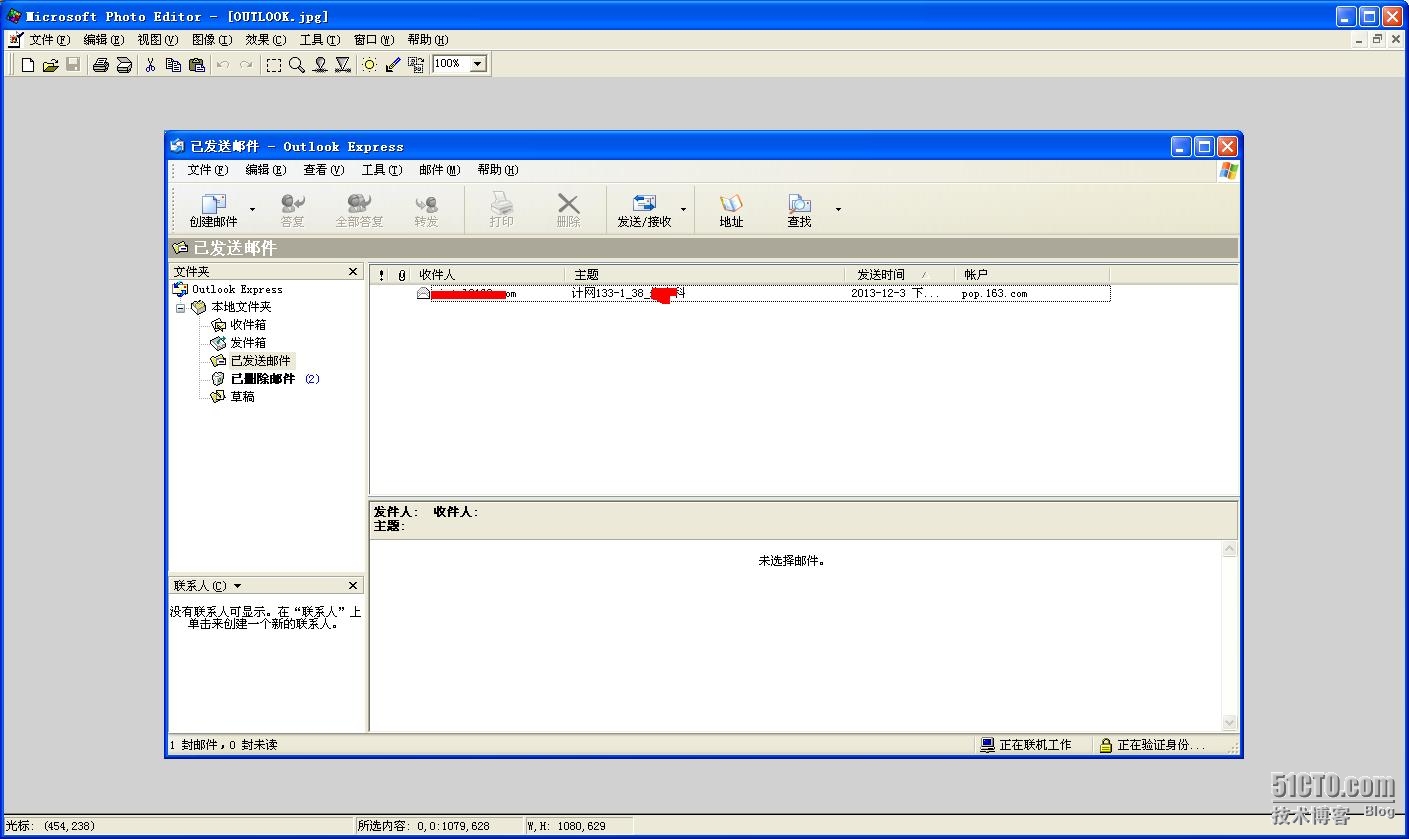1409x839 pixels.
Task: Sort by 发送时间 column header
Action: pyautogui.click(x=900, y=274)
